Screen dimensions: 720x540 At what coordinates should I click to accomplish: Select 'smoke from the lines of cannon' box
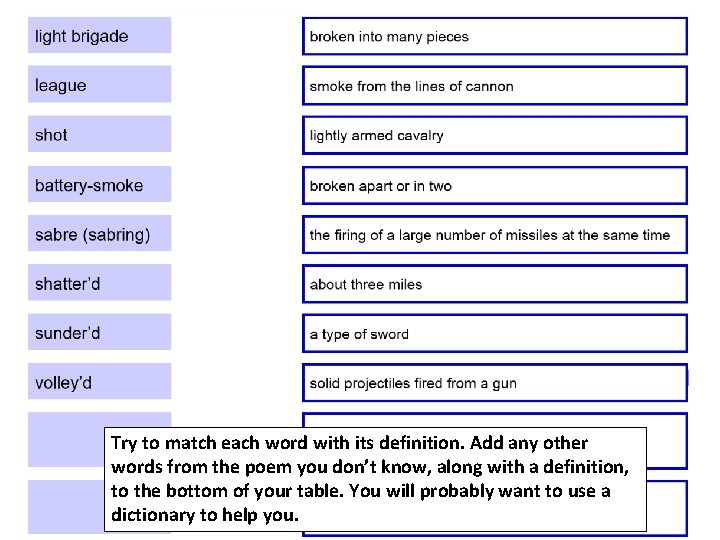(495, 86)
